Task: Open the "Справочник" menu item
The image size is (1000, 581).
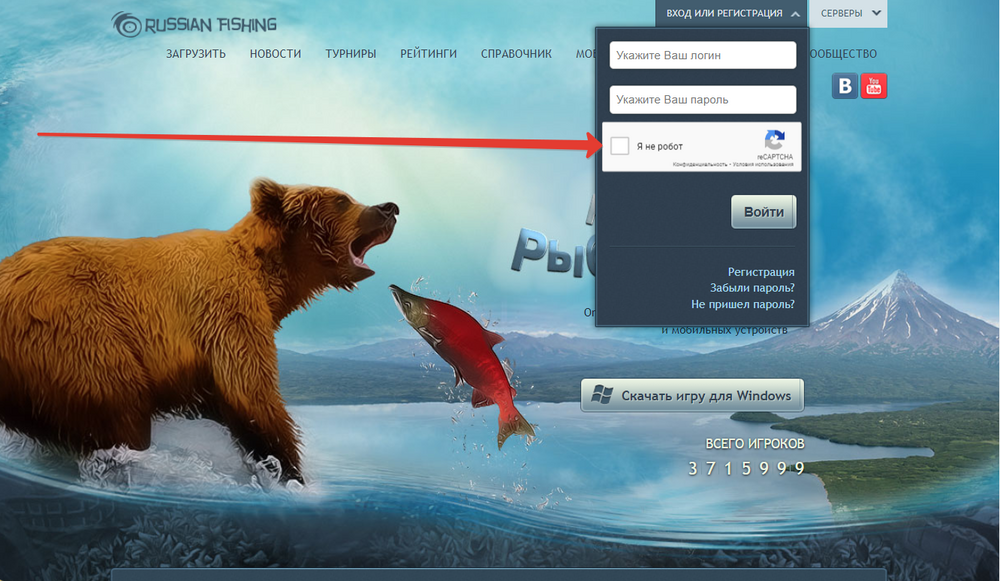Action: click(516, 54)
